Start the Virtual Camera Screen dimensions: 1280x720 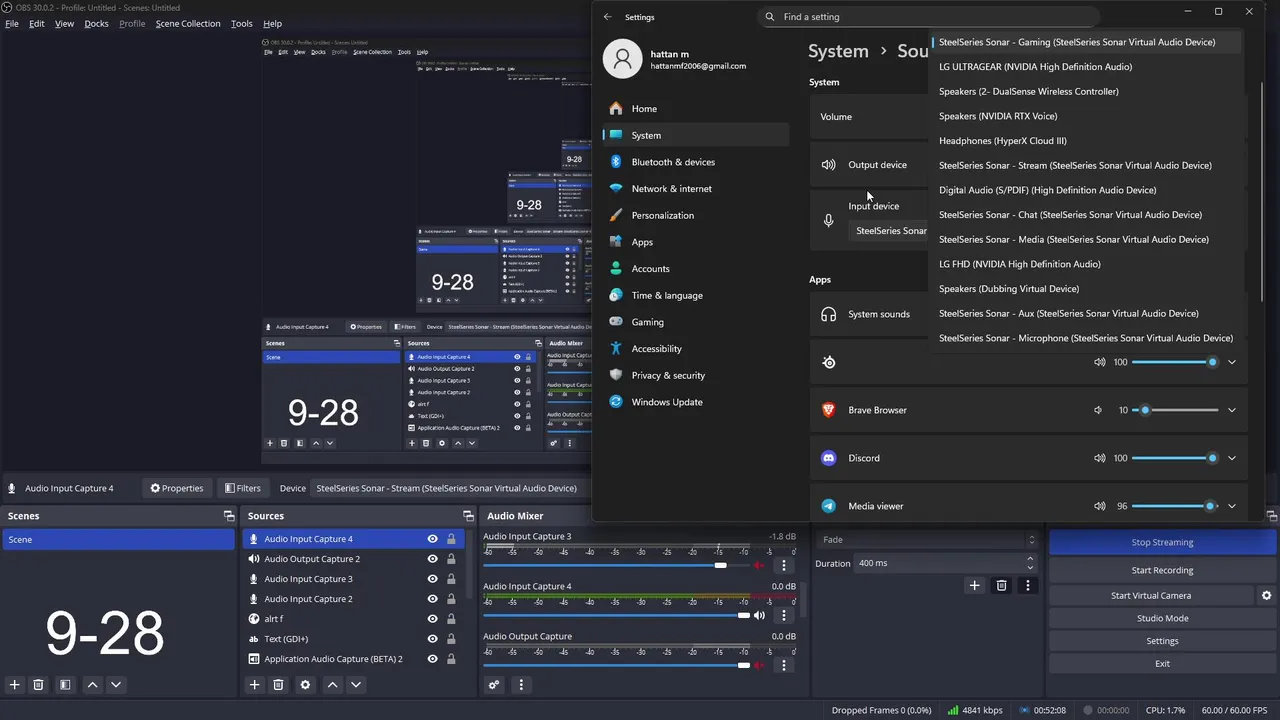(x=1151, y=595)
